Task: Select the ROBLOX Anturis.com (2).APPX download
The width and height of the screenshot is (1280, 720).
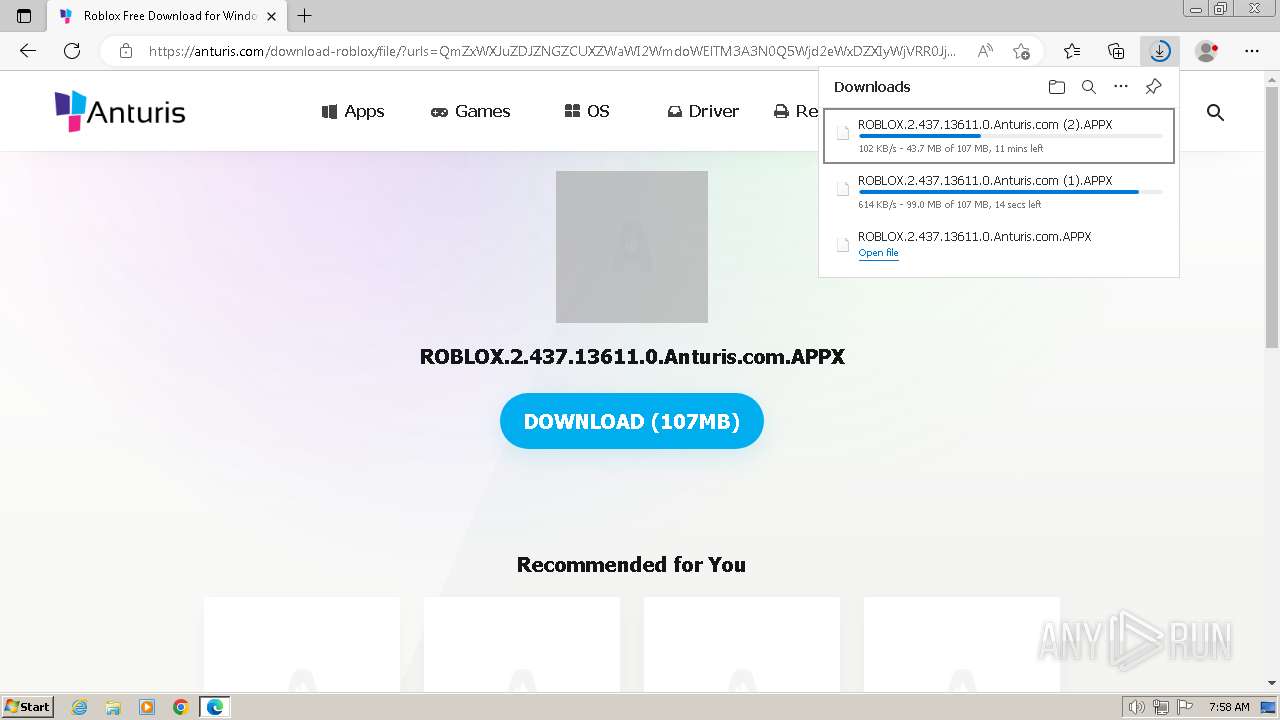Action: (x=999, y=136)
